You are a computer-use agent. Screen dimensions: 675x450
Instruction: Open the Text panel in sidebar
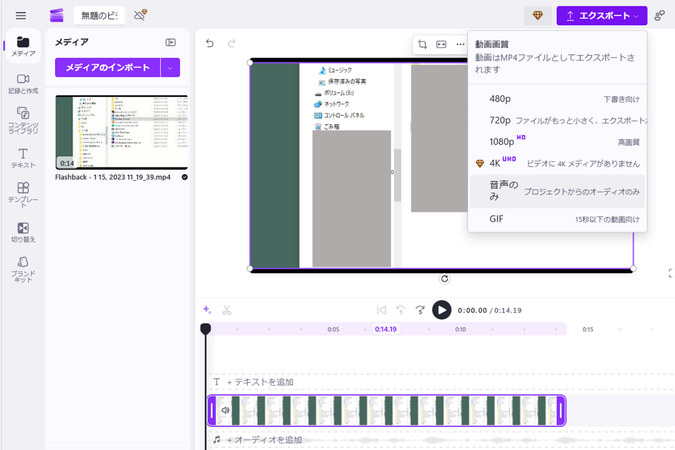click(22, 158)
